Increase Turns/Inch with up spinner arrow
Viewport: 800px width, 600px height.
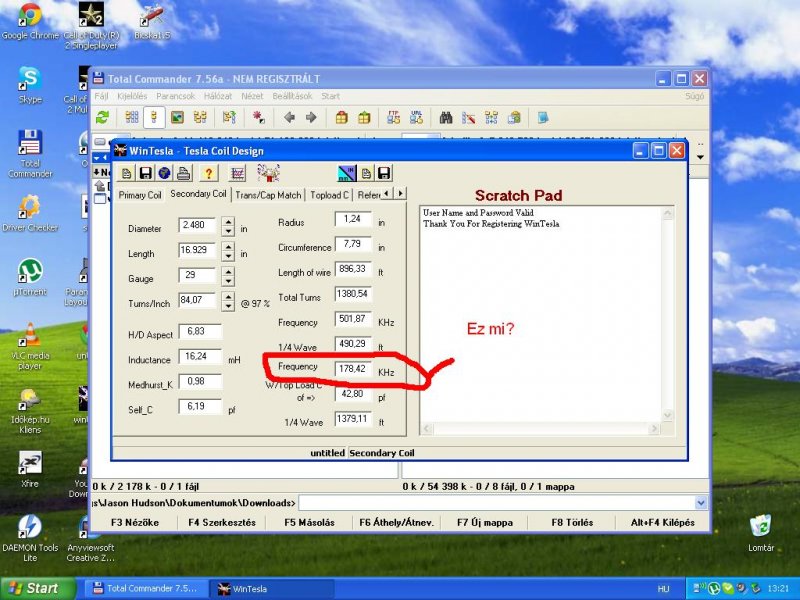228,296
